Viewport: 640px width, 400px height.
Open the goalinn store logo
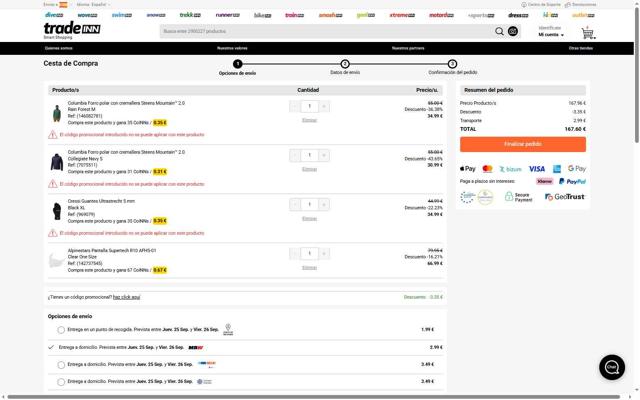point(365,15)
